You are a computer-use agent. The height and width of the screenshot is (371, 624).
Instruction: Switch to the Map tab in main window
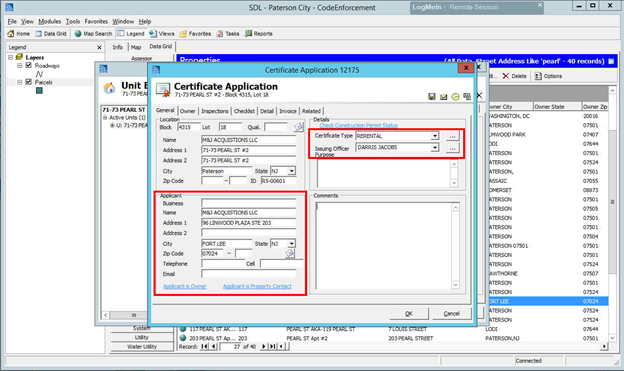pyautogui.click(x=136, y=47)
